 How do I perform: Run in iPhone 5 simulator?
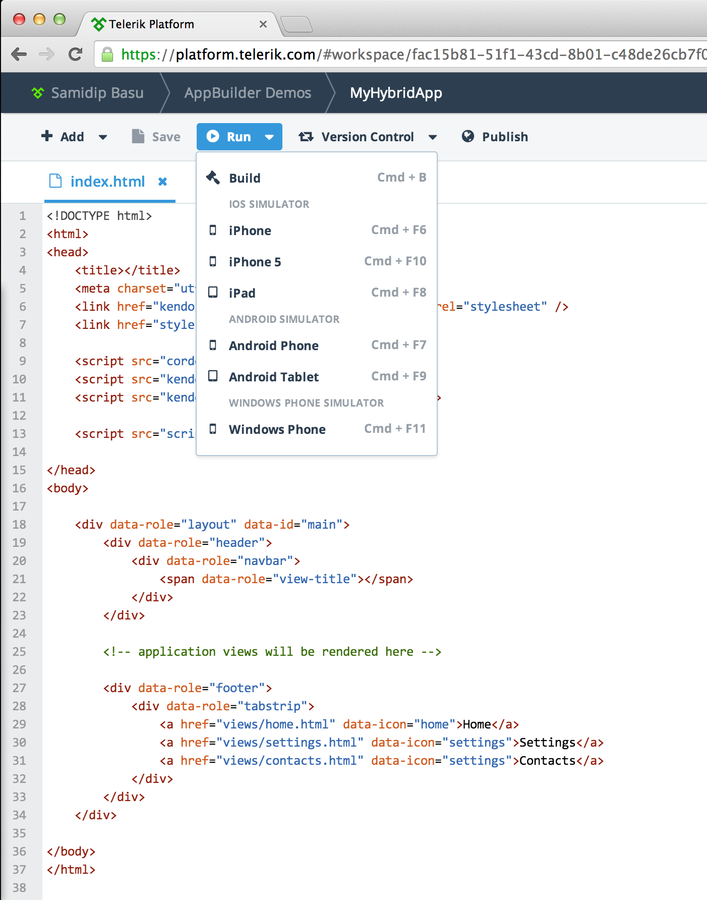316,262
